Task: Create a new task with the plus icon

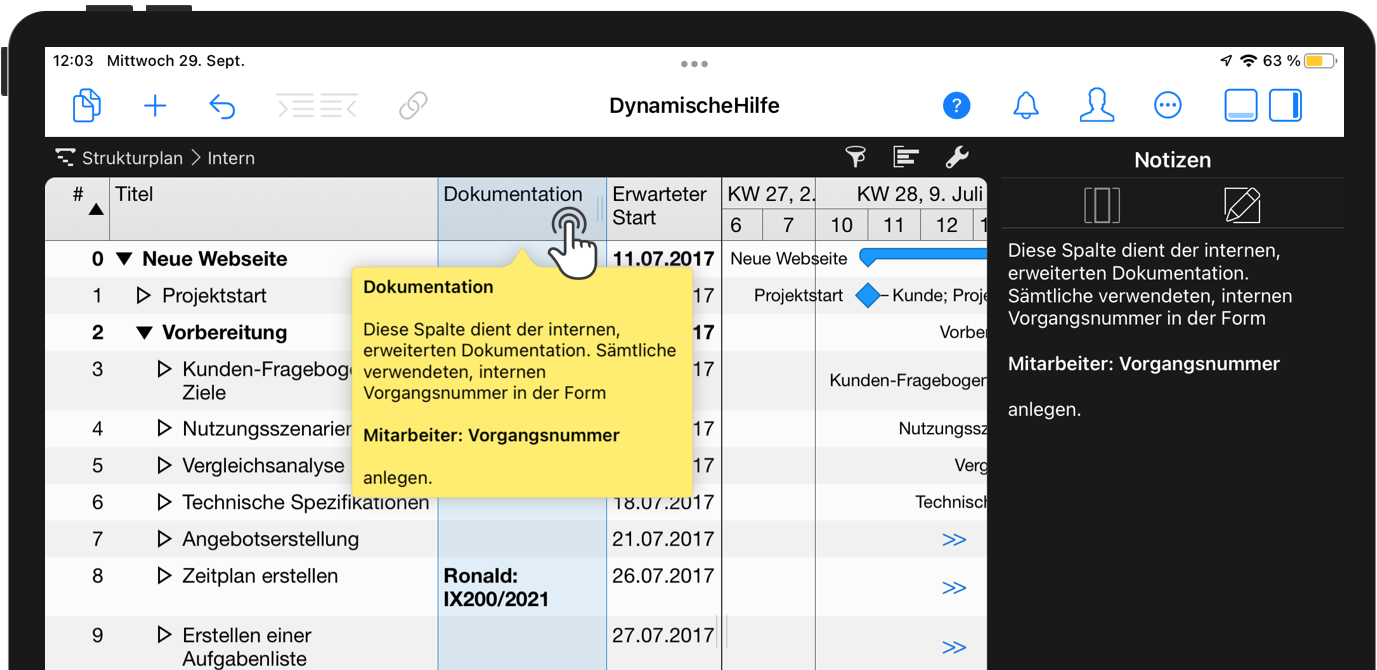Action: (x=155, y=105)
